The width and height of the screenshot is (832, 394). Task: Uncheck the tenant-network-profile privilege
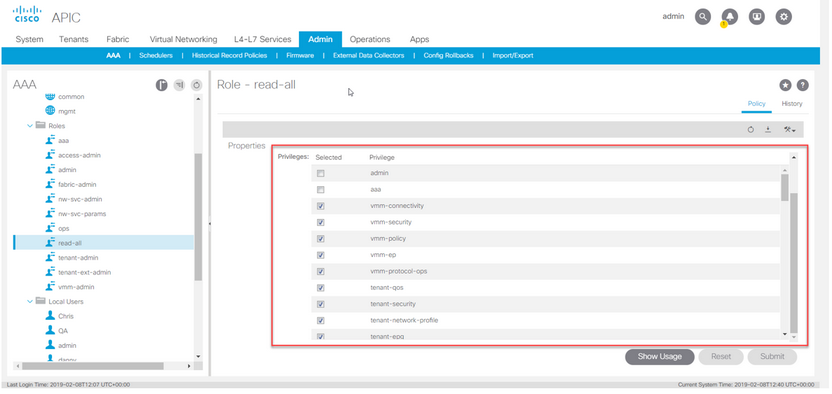(x=320, y=321)
